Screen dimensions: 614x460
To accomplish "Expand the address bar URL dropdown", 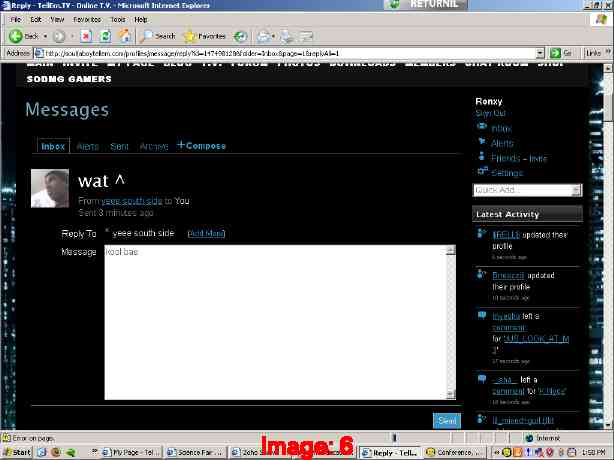I will click(x=540, y=53).
